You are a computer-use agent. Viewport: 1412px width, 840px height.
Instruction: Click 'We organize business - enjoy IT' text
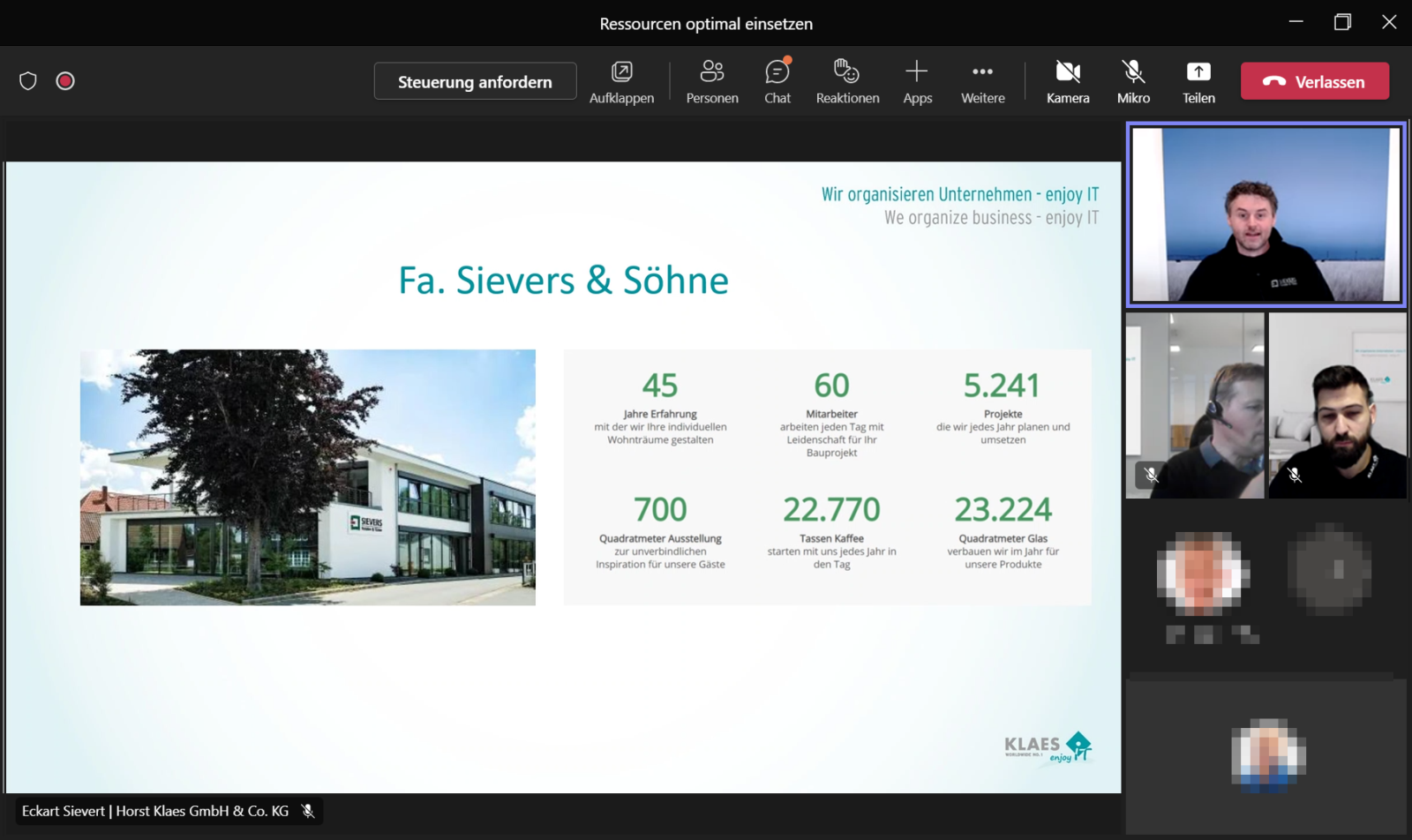[992, 217]
